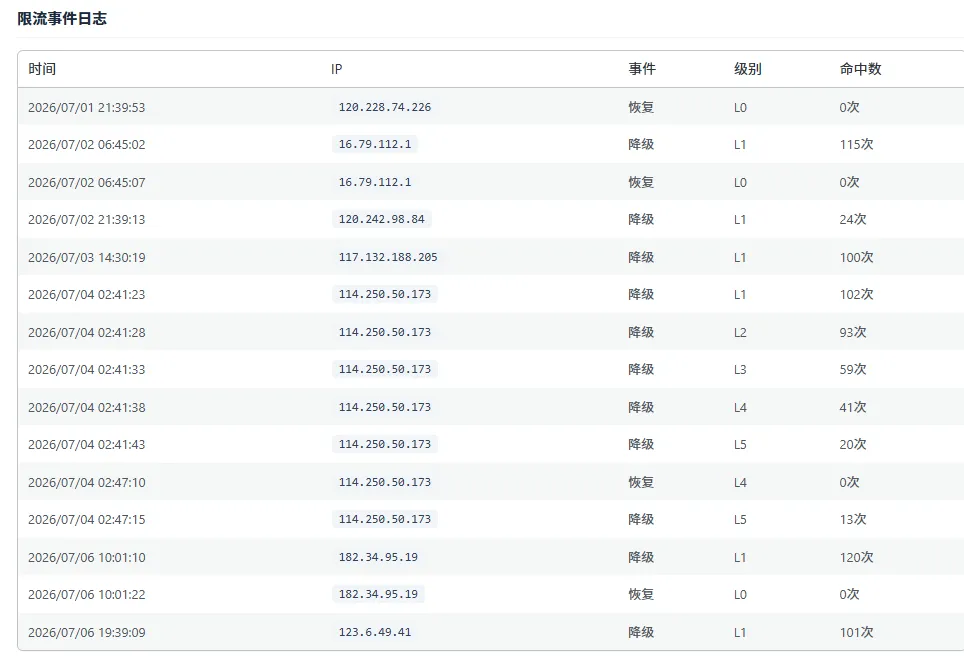Click L5 level in 02:47:15 row
The height and width of the screenshot is (657, 964).
[740, 519]
